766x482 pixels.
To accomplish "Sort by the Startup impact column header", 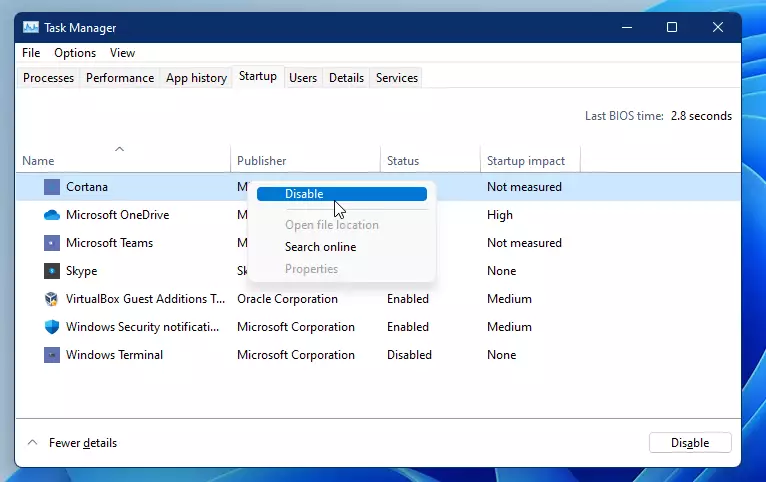I will pyautogui.click(x=531, y=159).
